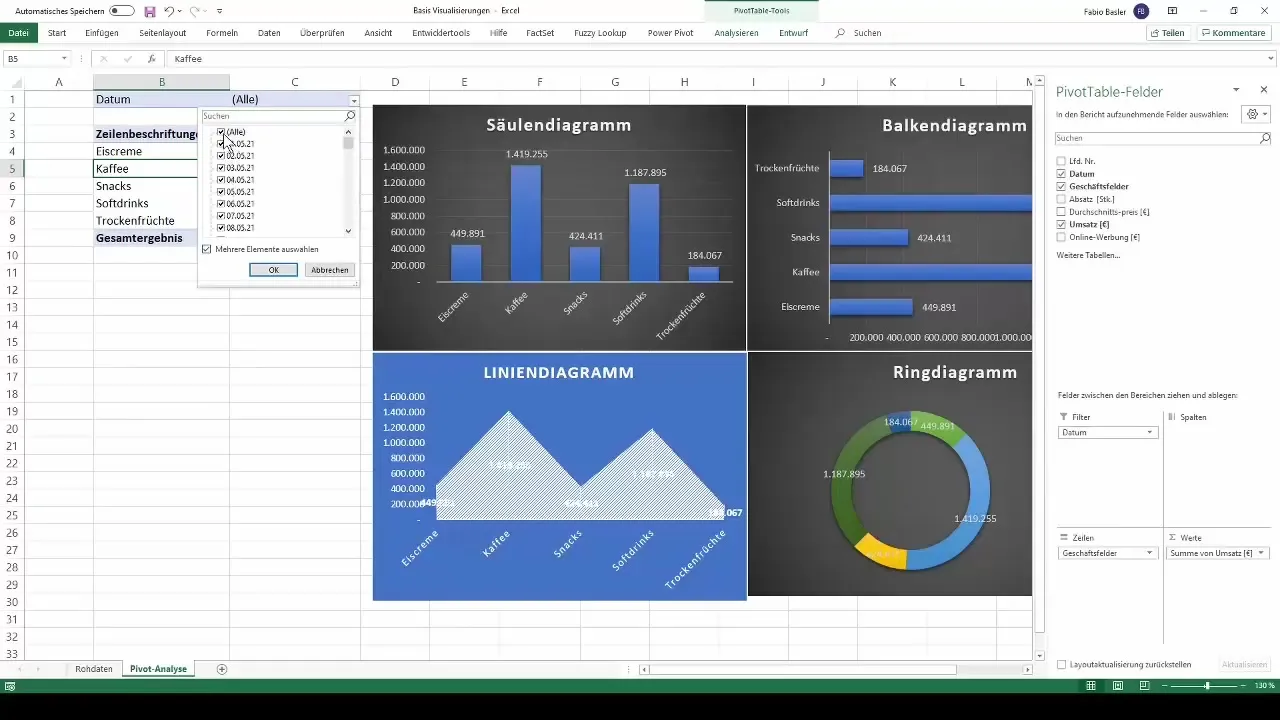Viewport: 1280px width, 720px height.
Task: Click zoom out minus in status bar
Action: pos(1166,686)
